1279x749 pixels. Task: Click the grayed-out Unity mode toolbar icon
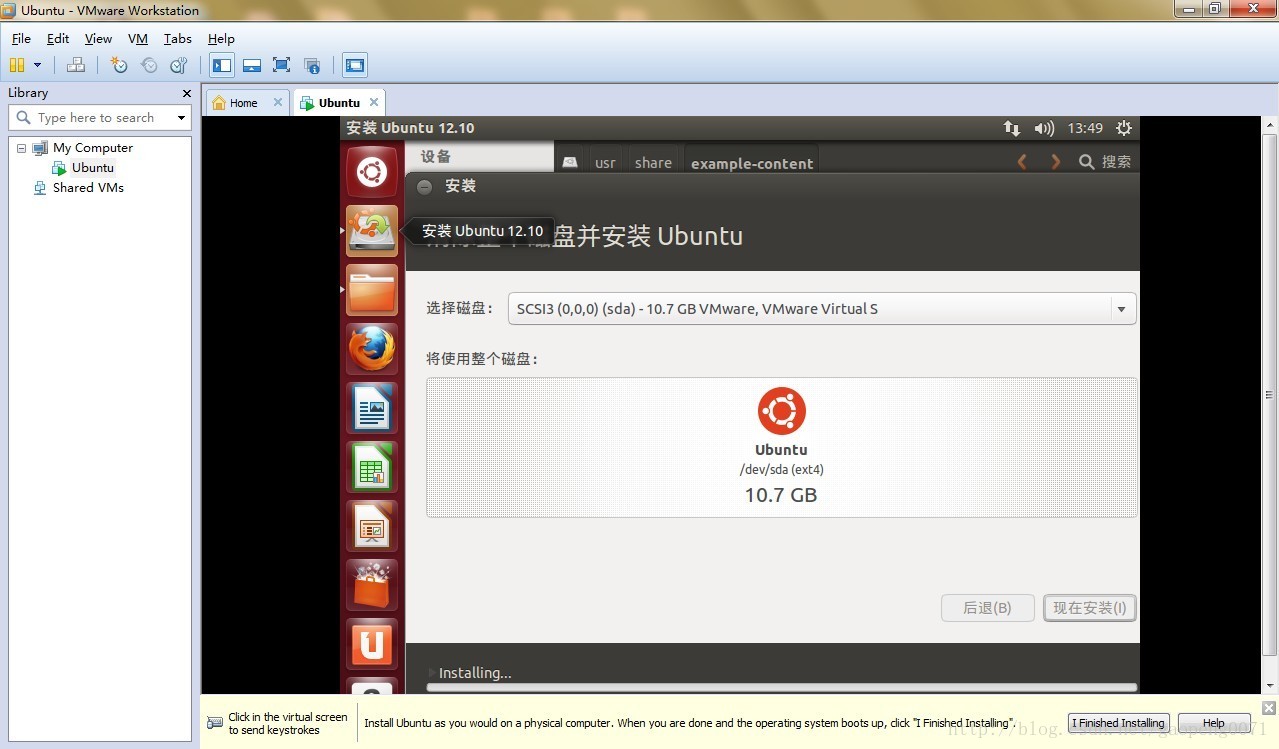click(312, 66)
